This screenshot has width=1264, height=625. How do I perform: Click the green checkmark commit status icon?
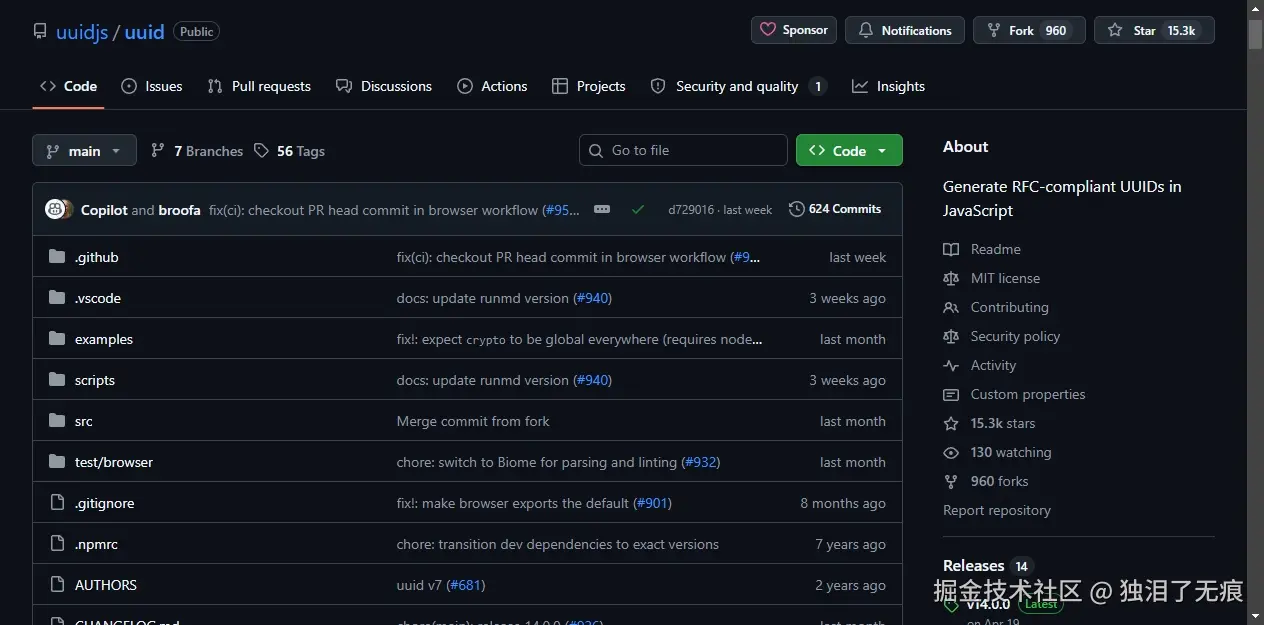click(638, 210)
